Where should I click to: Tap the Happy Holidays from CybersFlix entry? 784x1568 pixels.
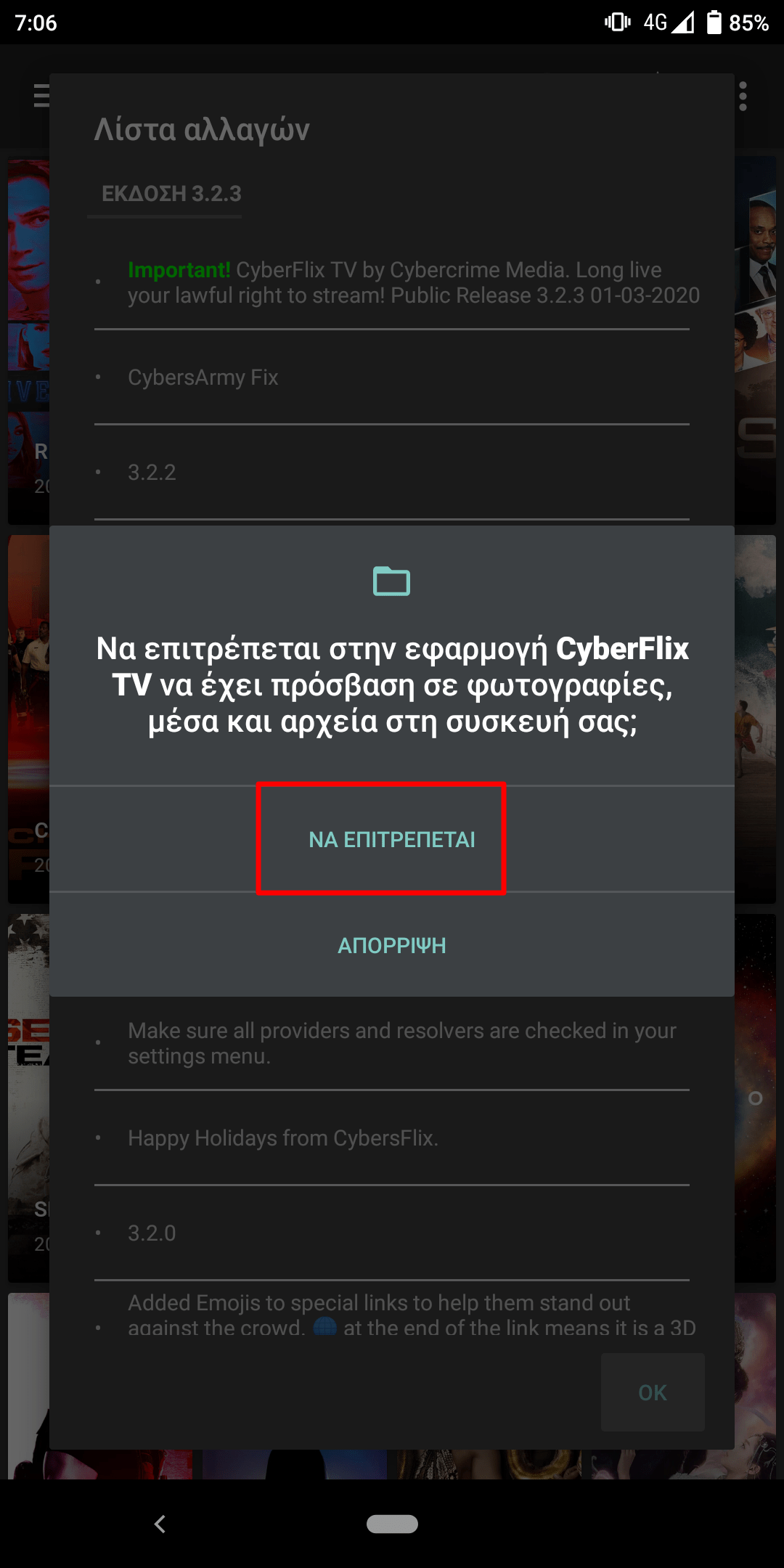point(283,1138)
